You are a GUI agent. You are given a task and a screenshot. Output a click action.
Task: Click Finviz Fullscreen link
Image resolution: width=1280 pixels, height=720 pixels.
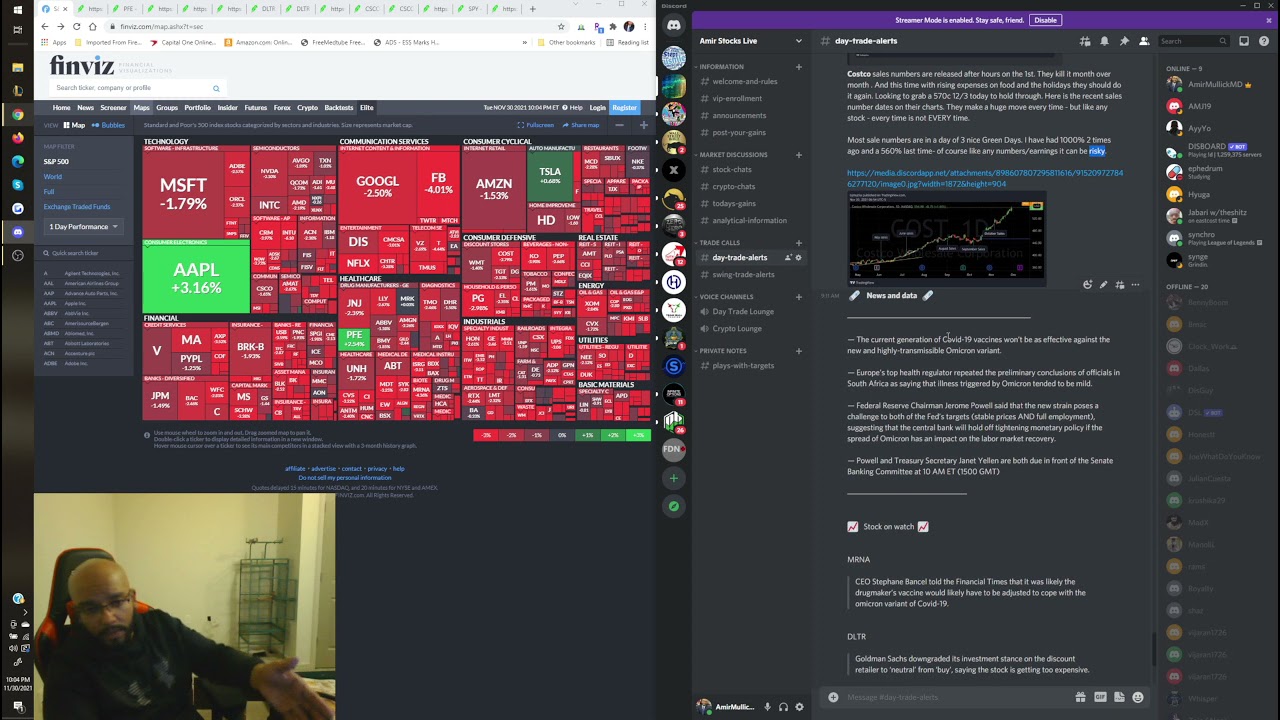click(x=535, y=125)
